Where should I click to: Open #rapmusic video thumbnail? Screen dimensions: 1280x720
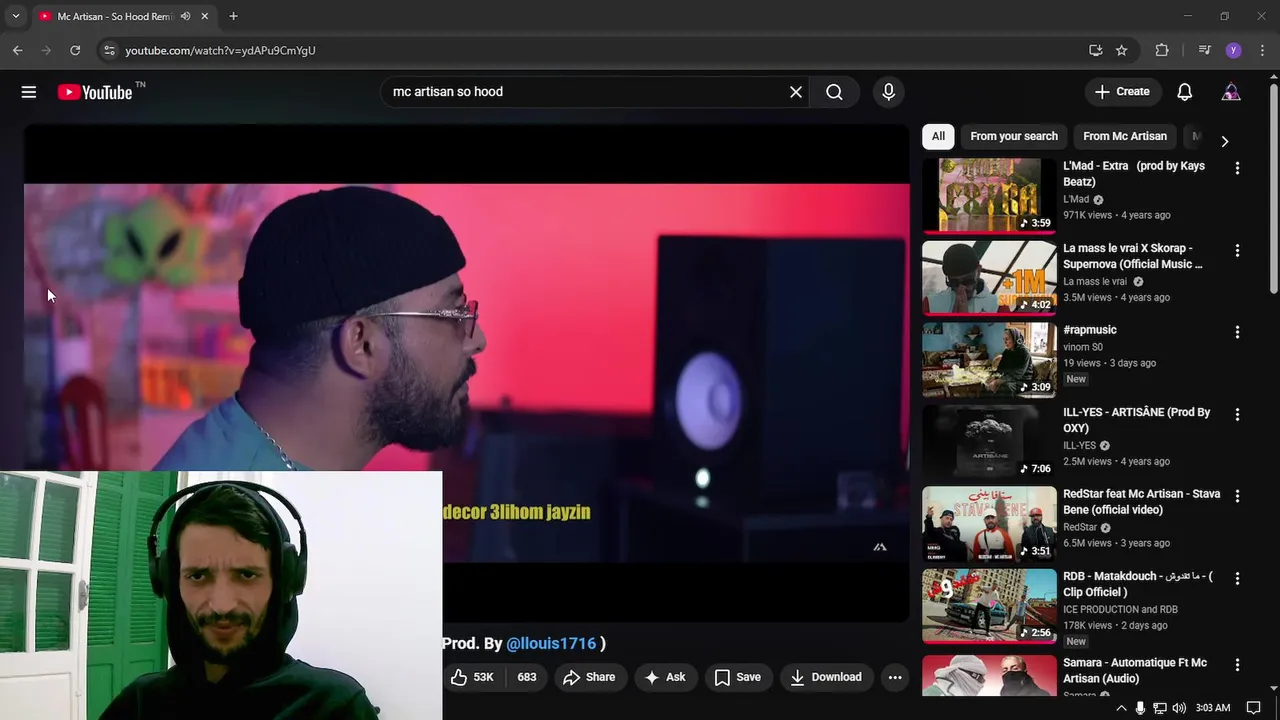[x=989, y=359]
